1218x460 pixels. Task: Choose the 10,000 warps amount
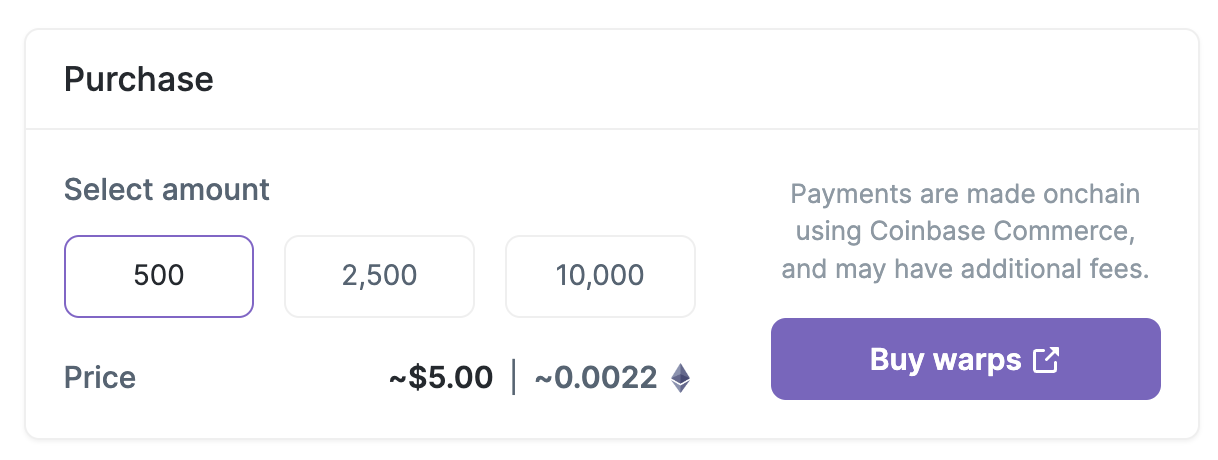(x=600, y=276)
